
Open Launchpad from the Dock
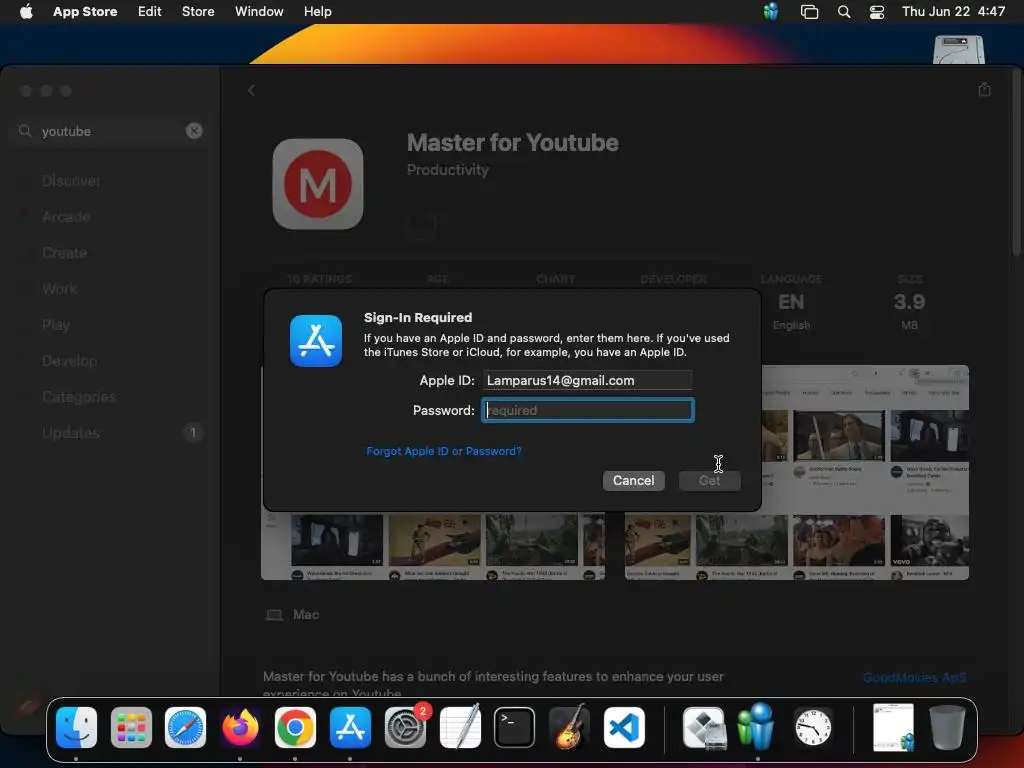131,727
